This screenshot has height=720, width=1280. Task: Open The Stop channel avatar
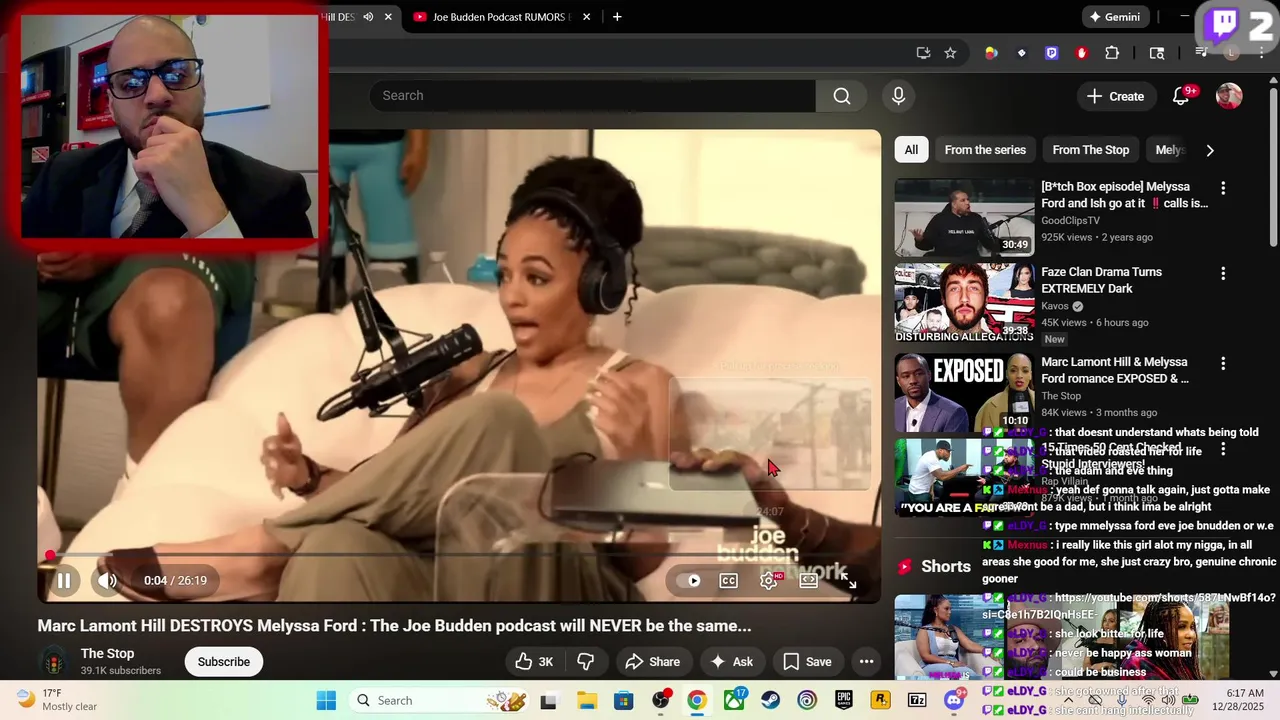[x=53, y=661]
